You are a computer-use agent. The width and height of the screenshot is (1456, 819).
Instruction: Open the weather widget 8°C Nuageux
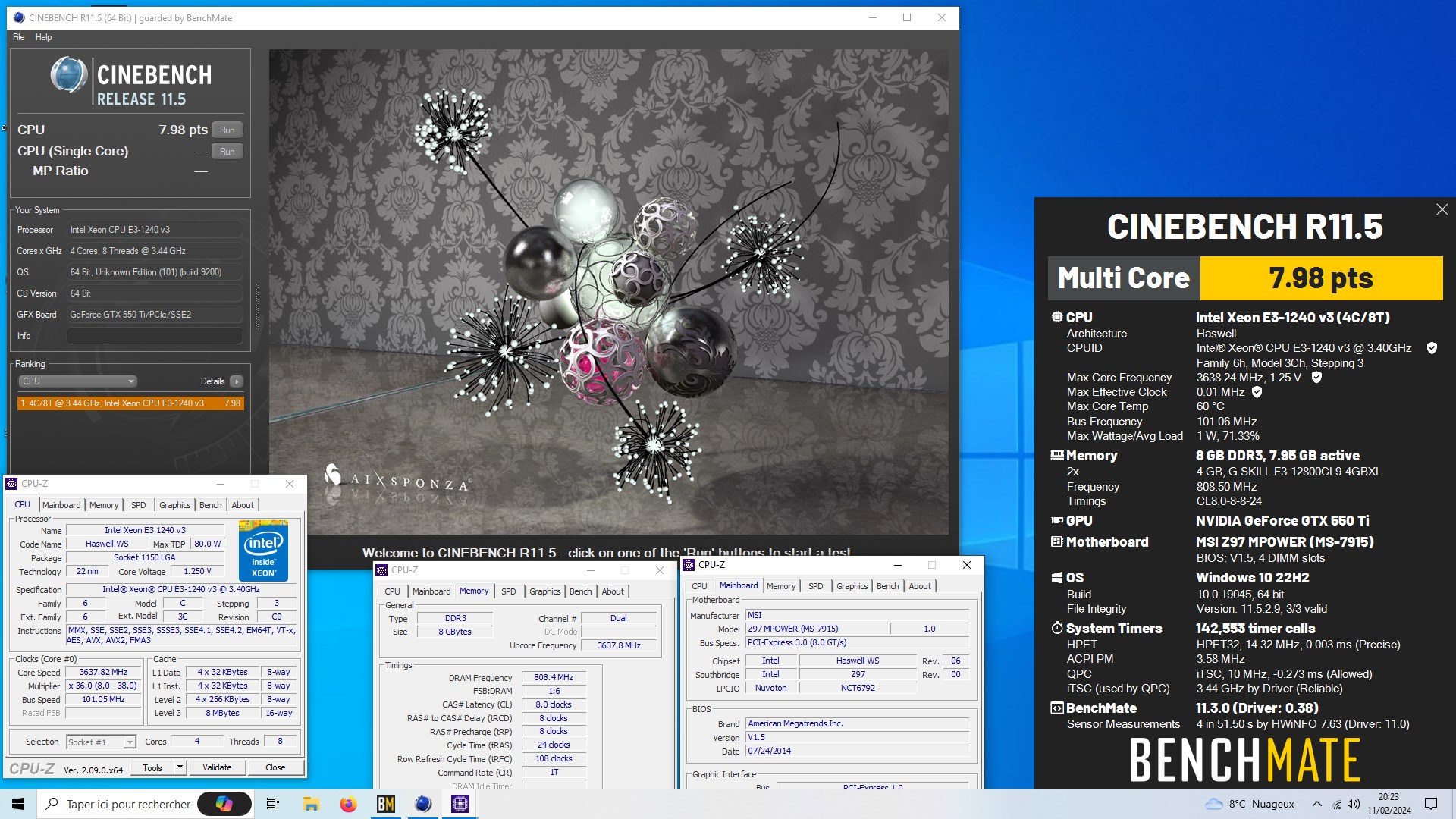tap(1250, 804)
